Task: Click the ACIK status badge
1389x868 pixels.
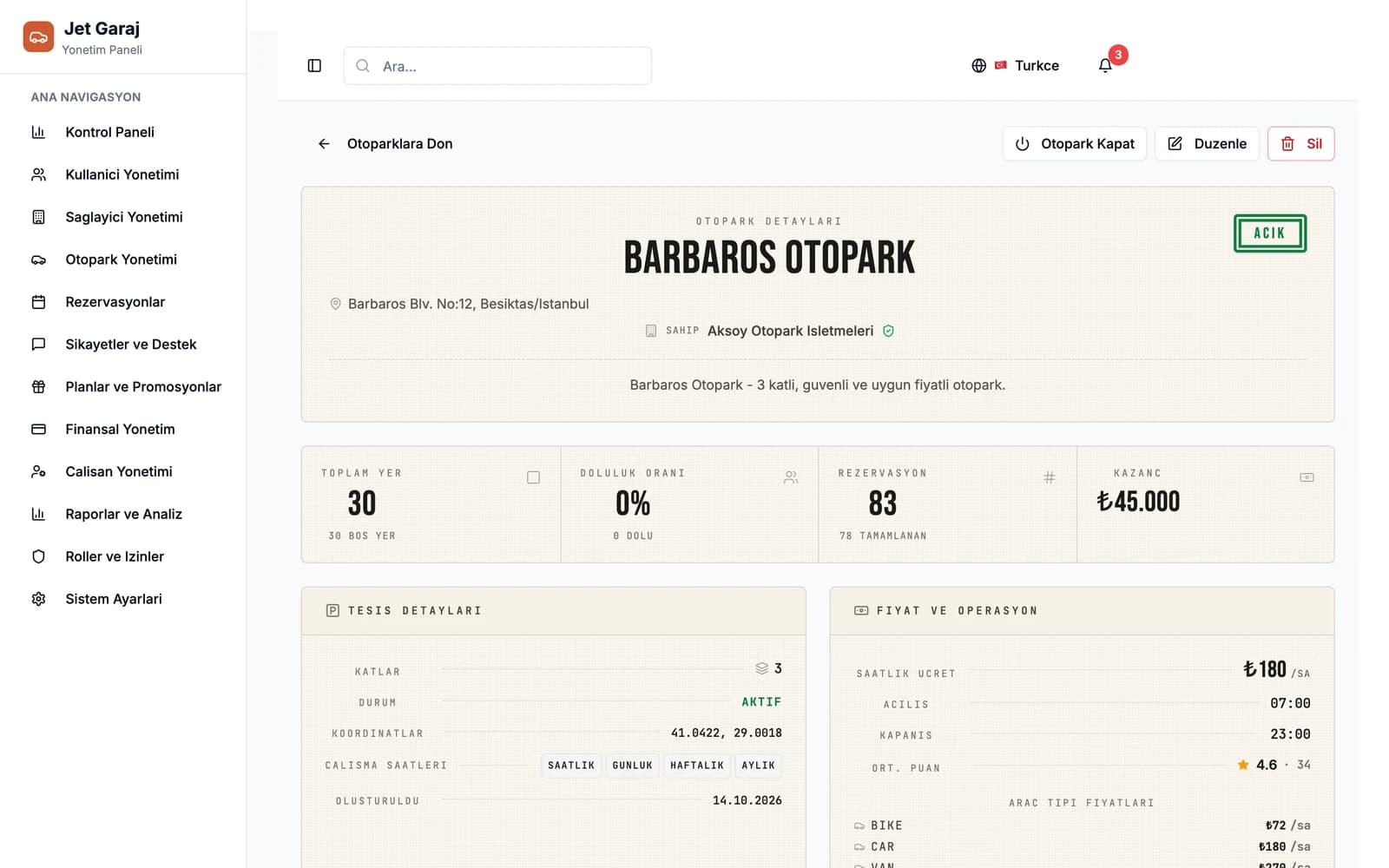Action: (x=1269, y=233)
